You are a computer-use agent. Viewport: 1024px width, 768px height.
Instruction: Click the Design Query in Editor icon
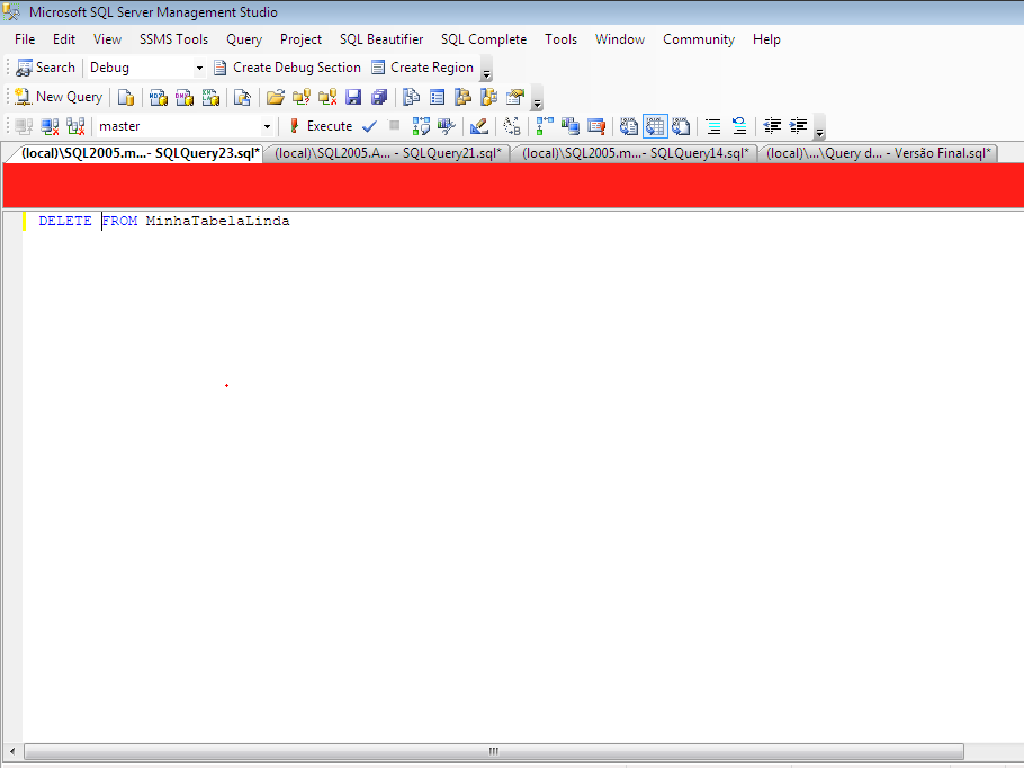pyautogui.click(x=479, y=126)
